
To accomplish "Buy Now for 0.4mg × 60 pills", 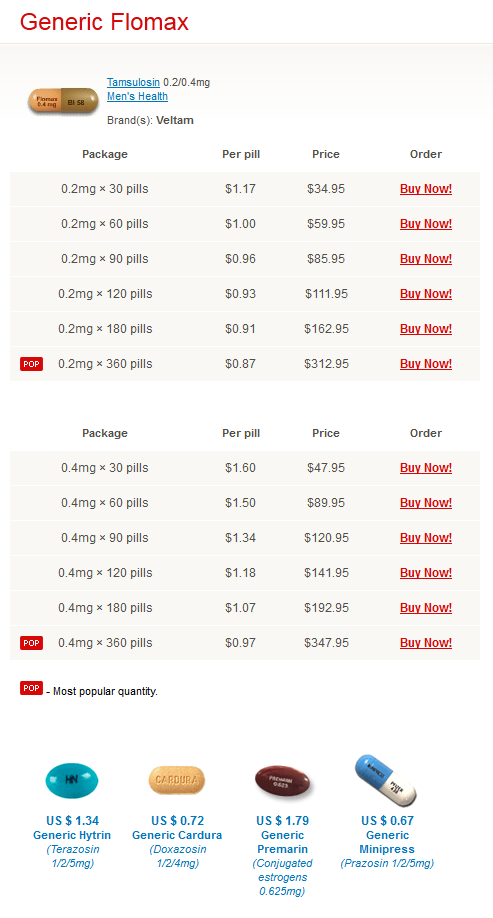I will coord(426,503).
